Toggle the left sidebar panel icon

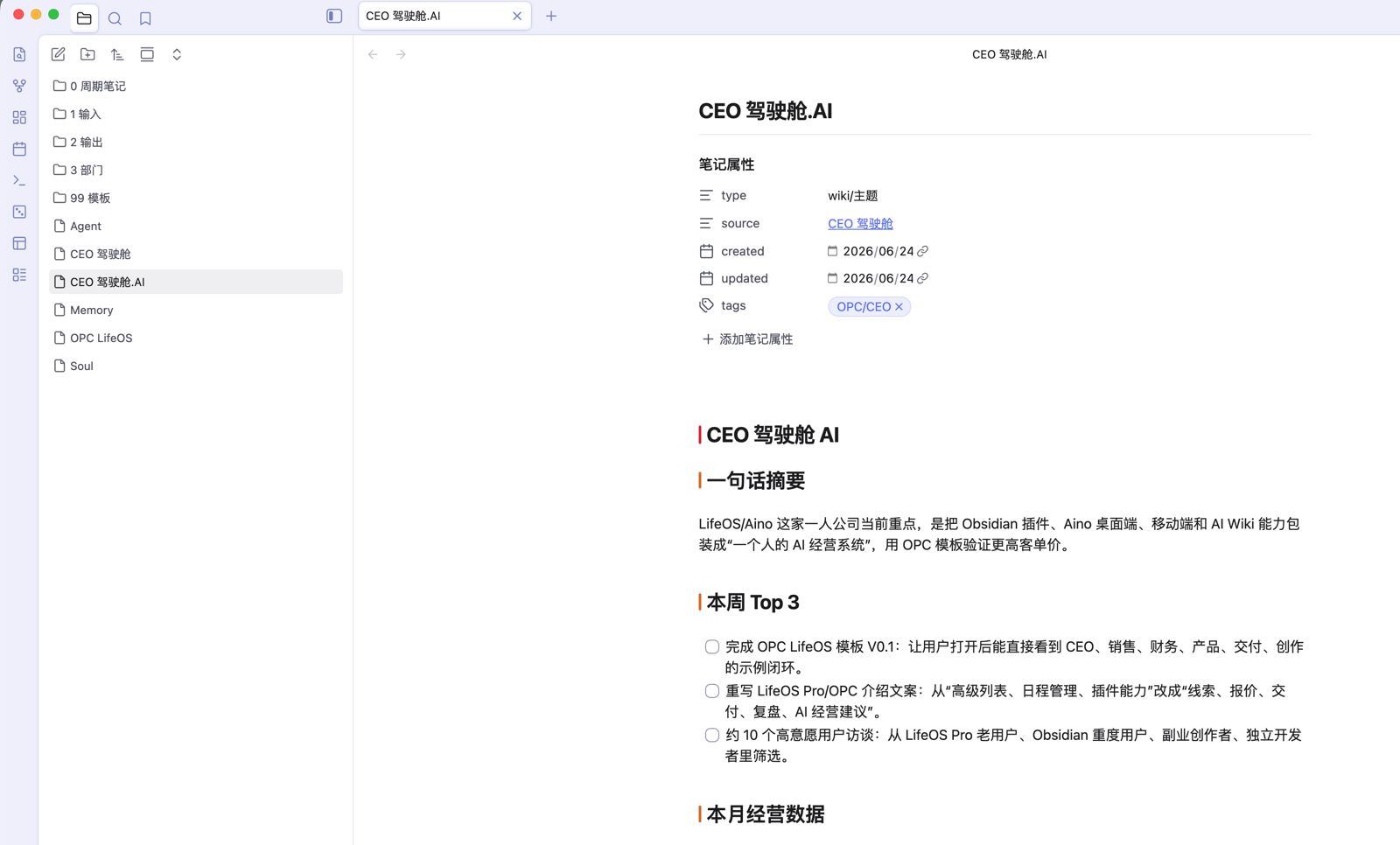pyautogui.click(x=334, y=16)
